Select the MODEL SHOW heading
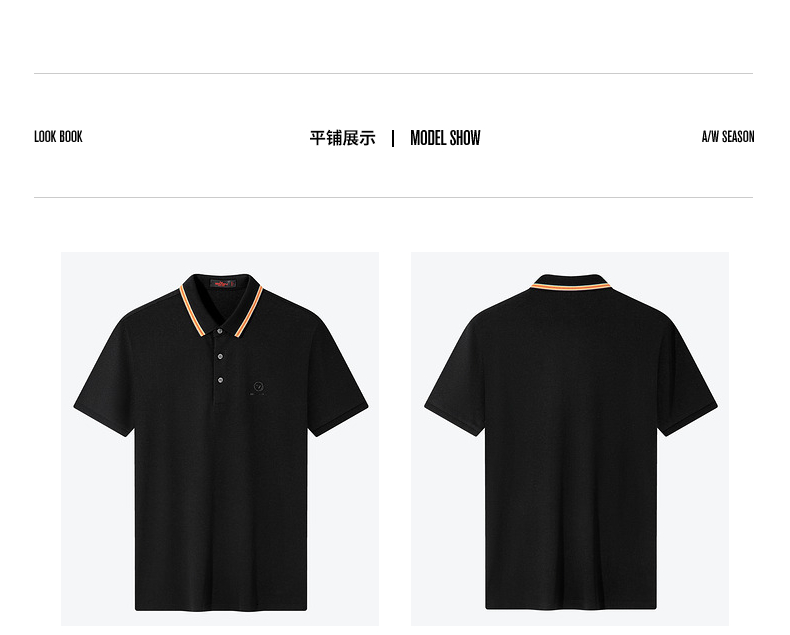Screen dimensions: 790x635 pos(445,138)
